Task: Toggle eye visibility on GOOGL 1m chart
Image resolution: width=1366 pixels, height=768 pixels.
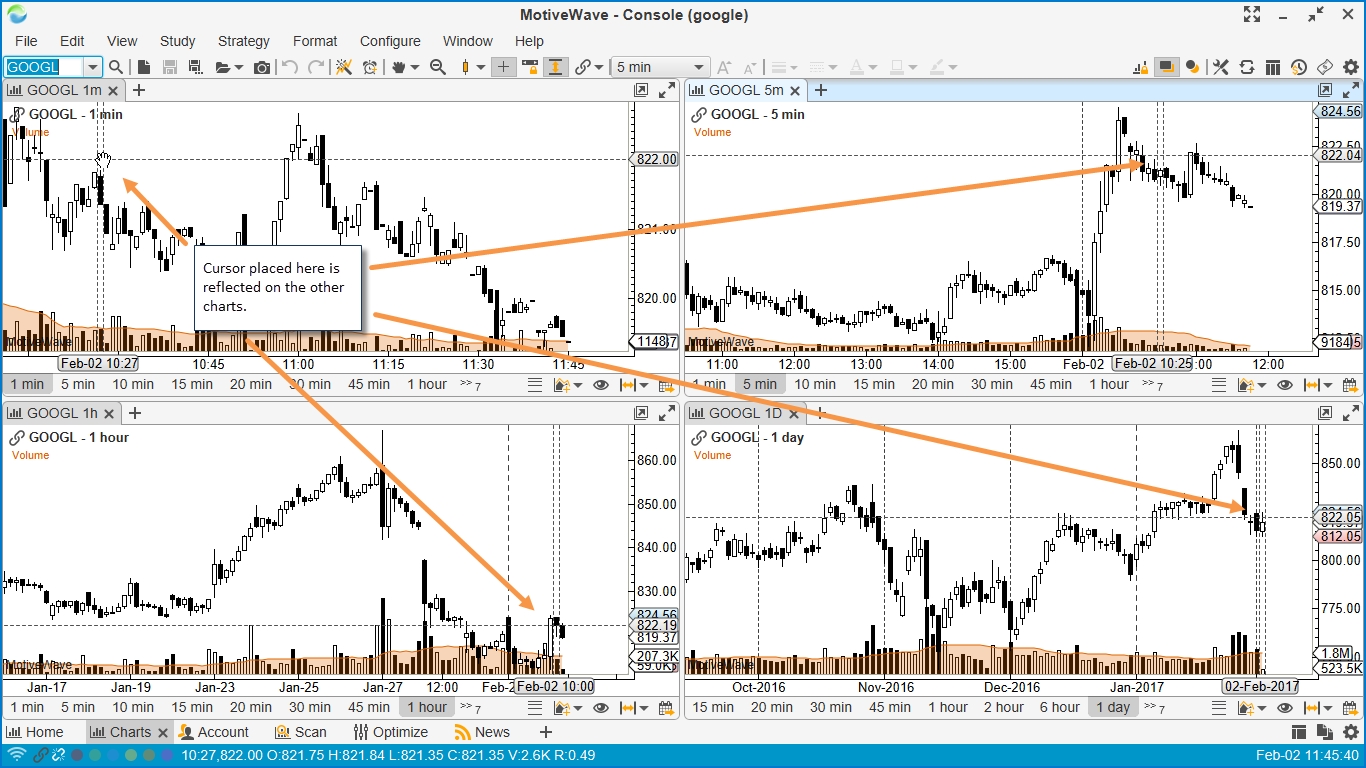Action: click(x=601, y=385)
